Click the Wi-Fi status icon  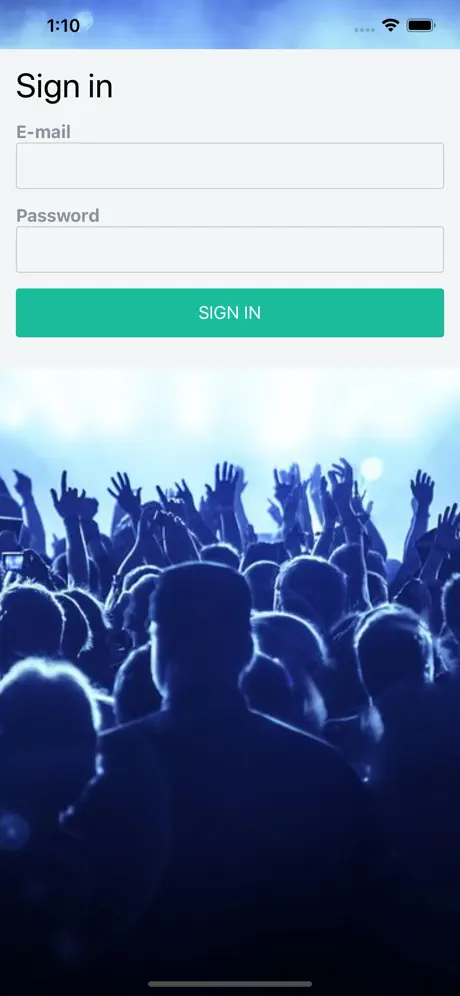pyautogui.click(x=390, y=25)
